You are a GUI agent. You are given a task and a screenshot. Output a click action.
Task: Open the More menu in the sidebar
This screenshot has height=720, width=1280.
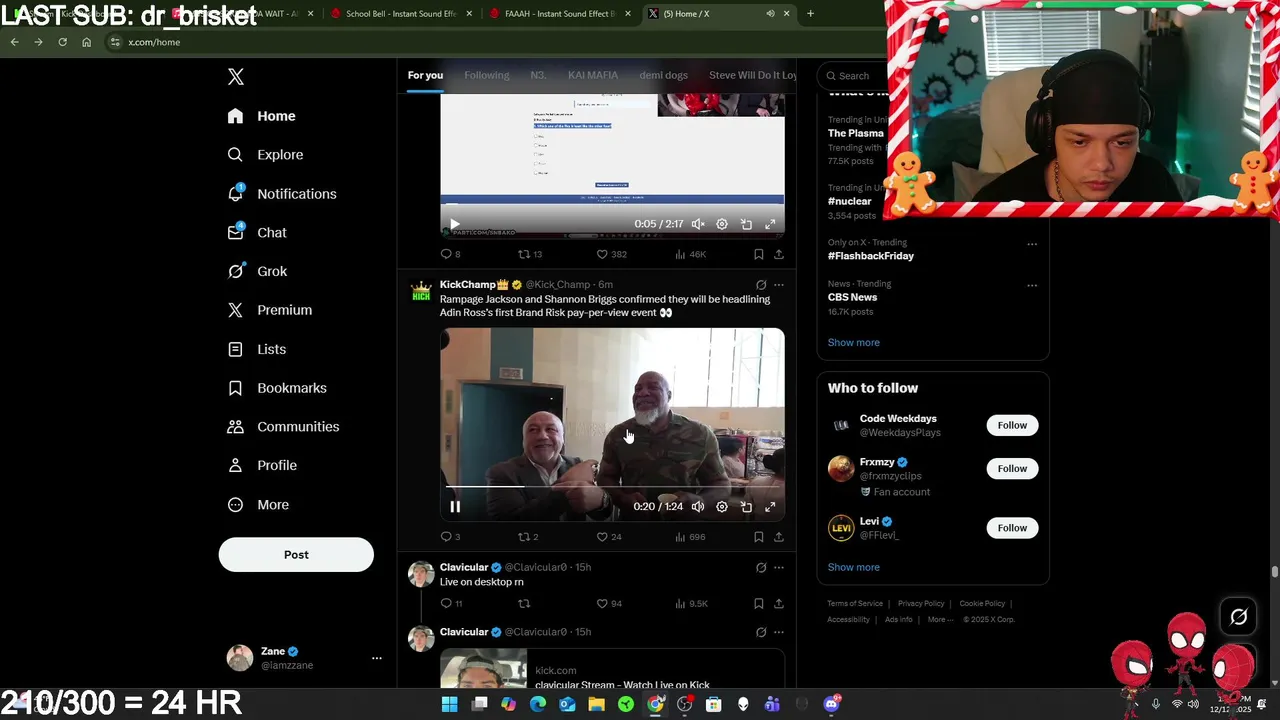(x=257, y=505)
